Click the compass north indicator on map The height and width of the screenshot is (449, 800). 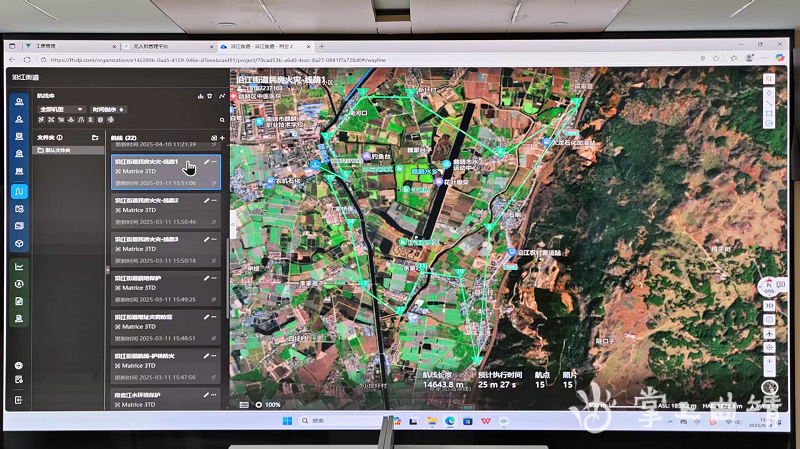point(769,284)
